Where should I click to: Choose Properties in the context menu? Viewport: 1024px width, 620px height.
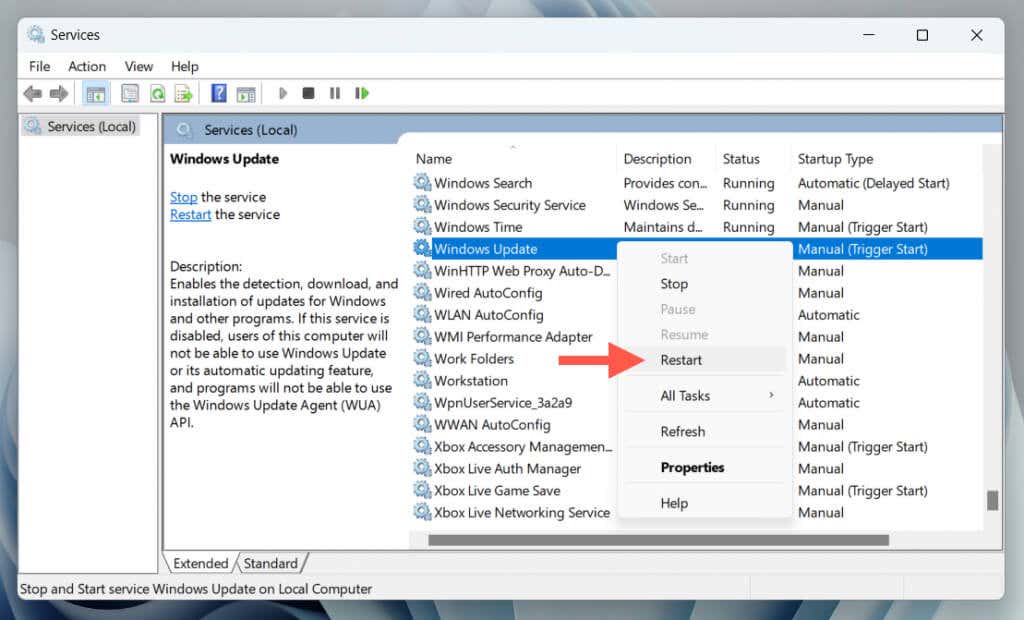(x=705, y=468)
